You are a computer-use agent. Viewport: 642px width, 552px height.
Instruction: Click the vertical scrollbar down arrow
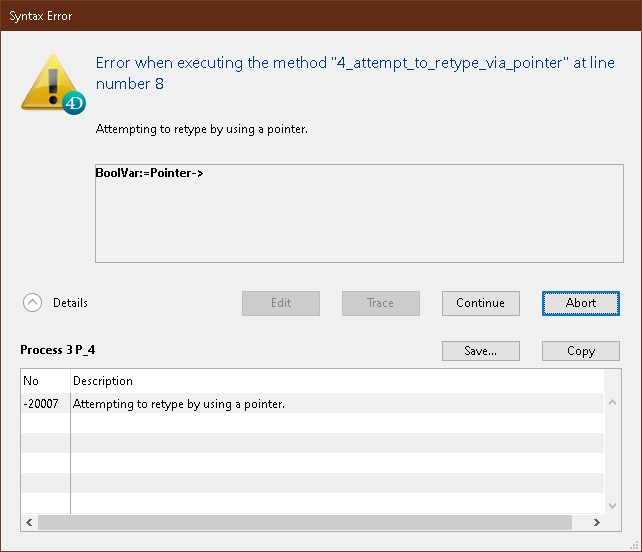612,507
